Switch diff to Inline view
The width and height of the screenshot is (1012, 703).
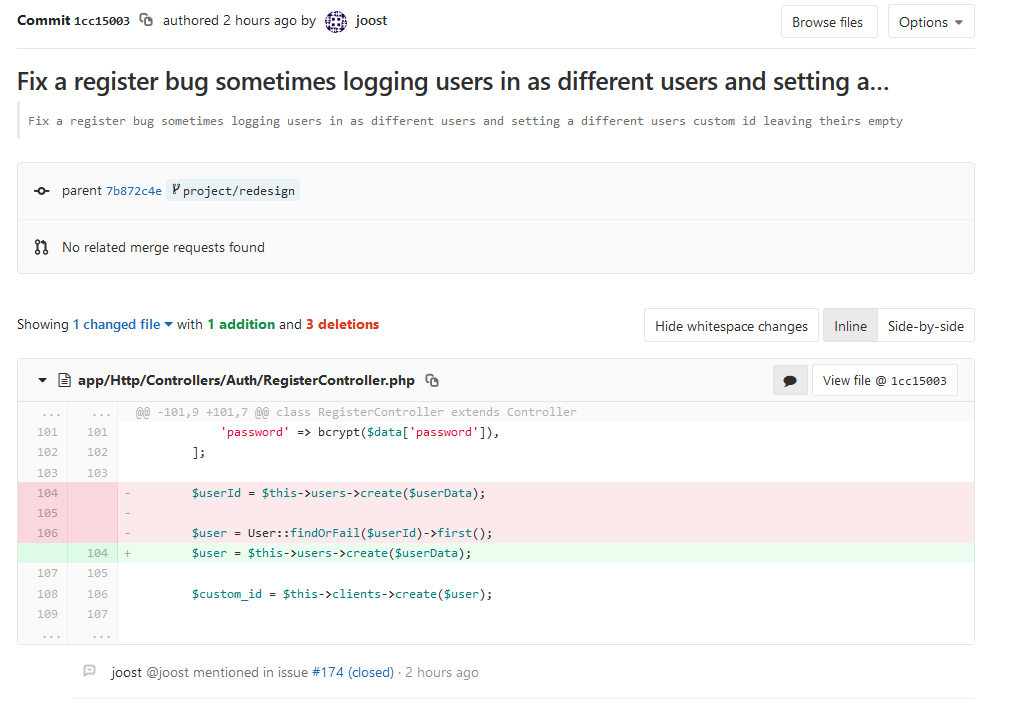coord(850,326)
